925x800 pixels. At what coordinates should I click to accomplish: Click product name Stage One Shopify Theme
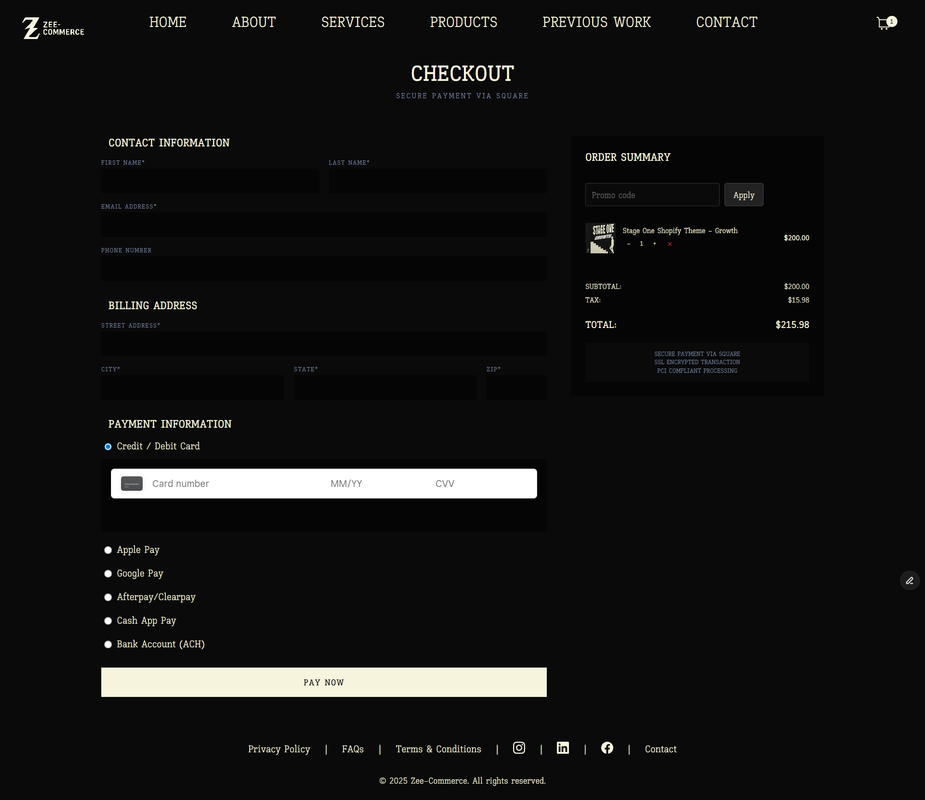[x=680, y=231]
